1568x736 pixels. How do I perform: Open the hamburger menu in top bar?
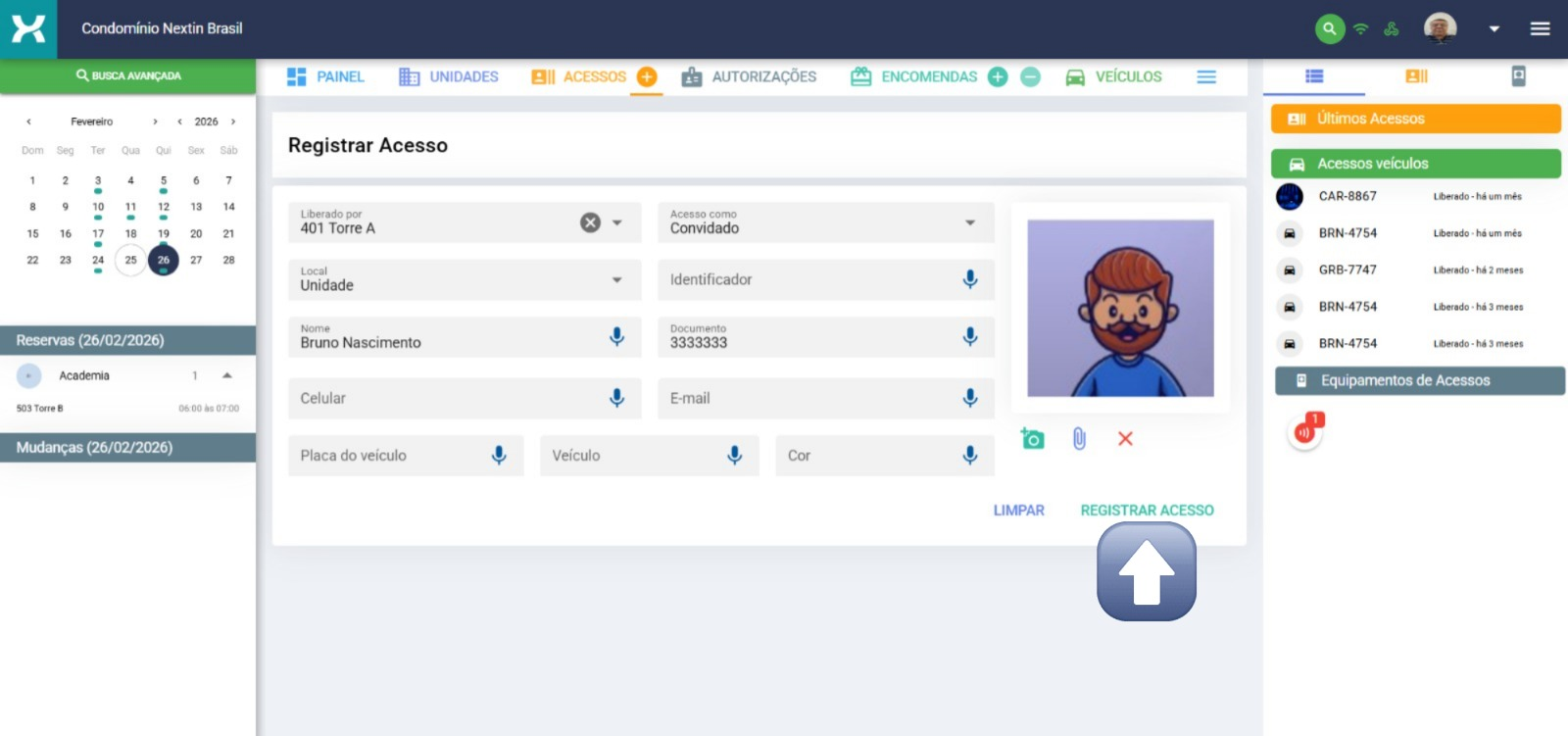point(1540,28)
